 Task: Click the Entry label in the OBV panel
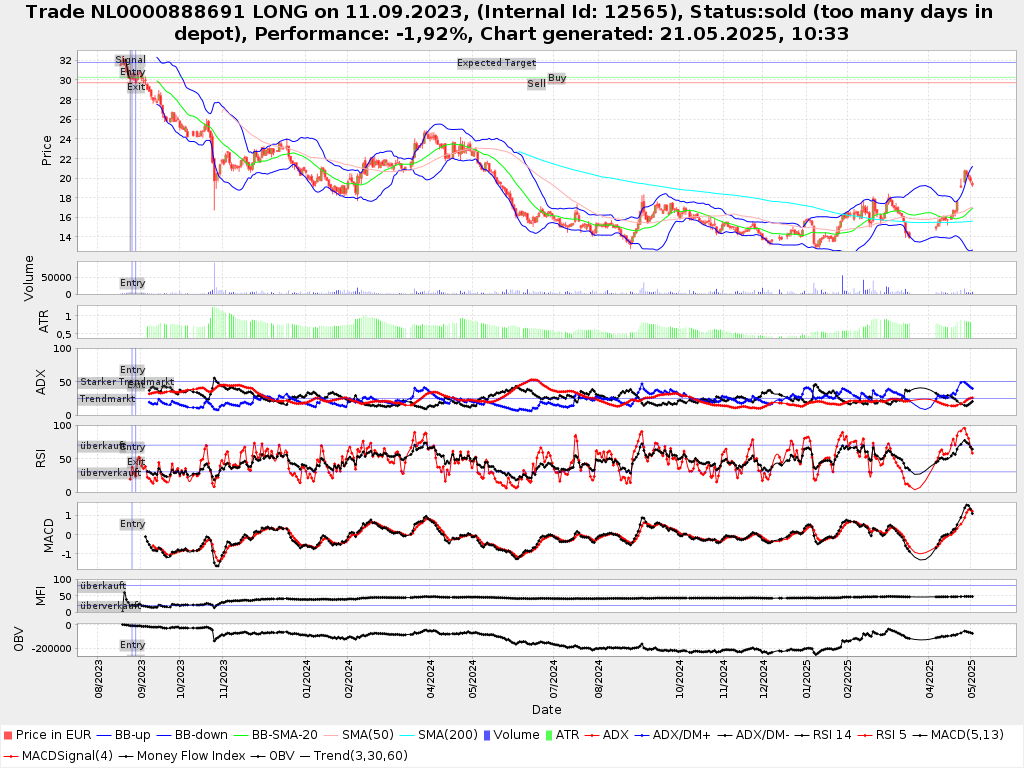point(132,645)
